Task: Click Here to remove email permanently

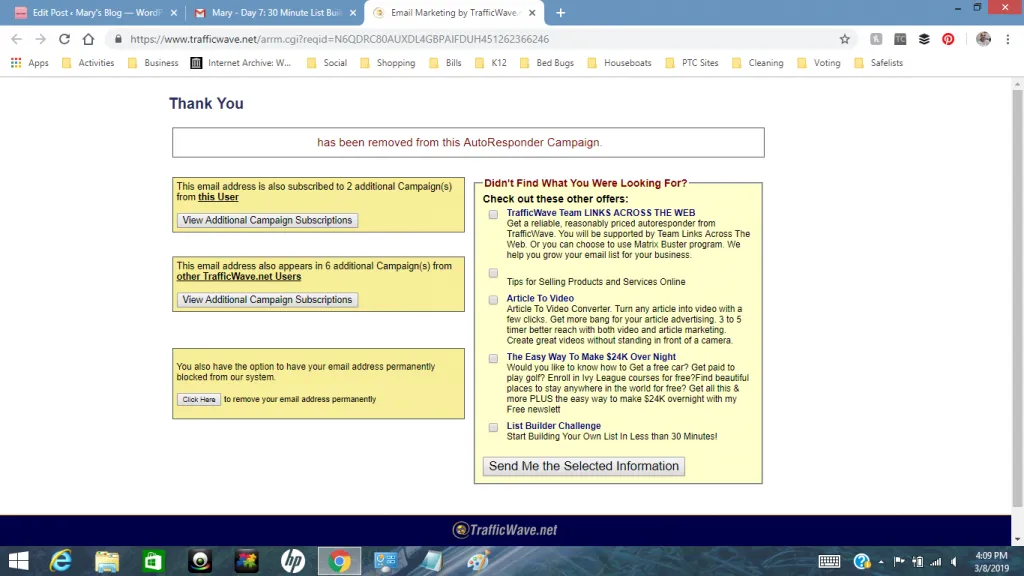Action: 199,399
